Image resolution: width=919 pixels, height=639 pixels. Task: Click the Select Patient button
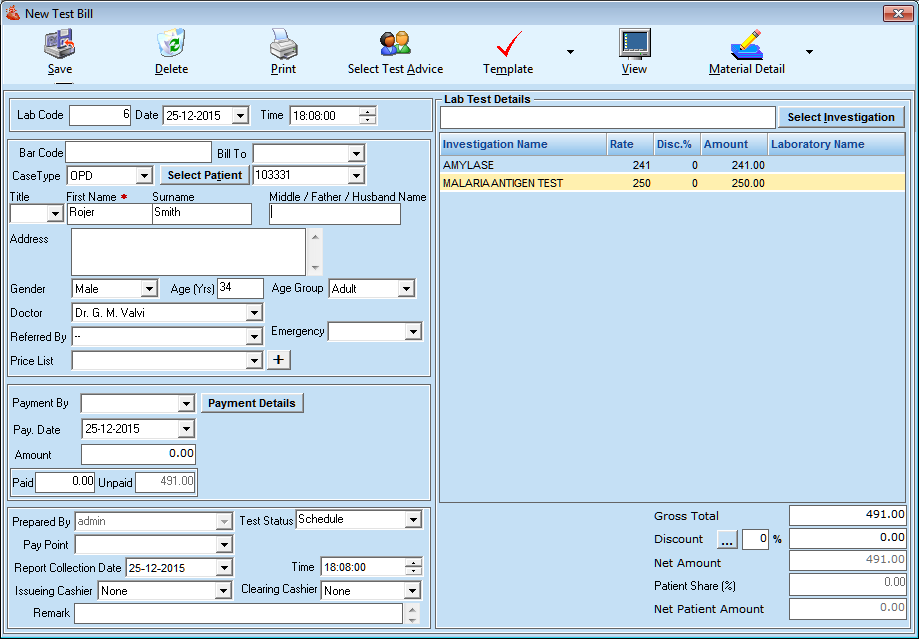tap(204, 176)
